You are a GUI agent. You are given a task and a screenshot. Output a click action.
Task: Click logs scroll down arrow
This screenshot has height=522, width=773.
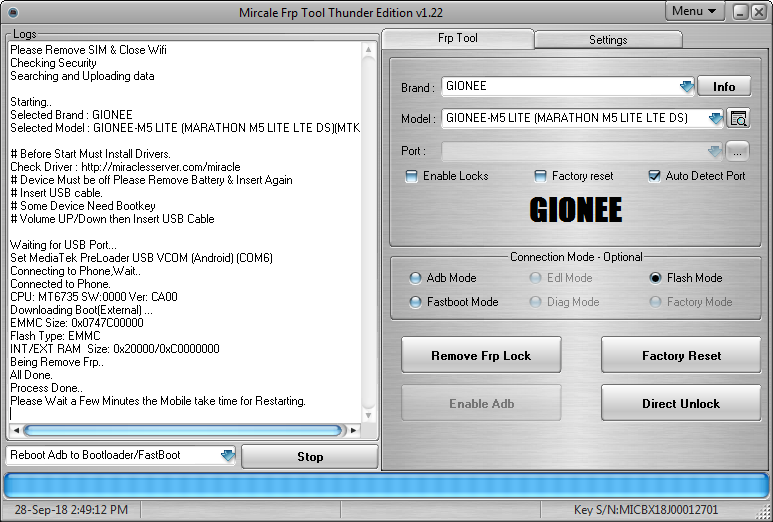click(368, 416)
